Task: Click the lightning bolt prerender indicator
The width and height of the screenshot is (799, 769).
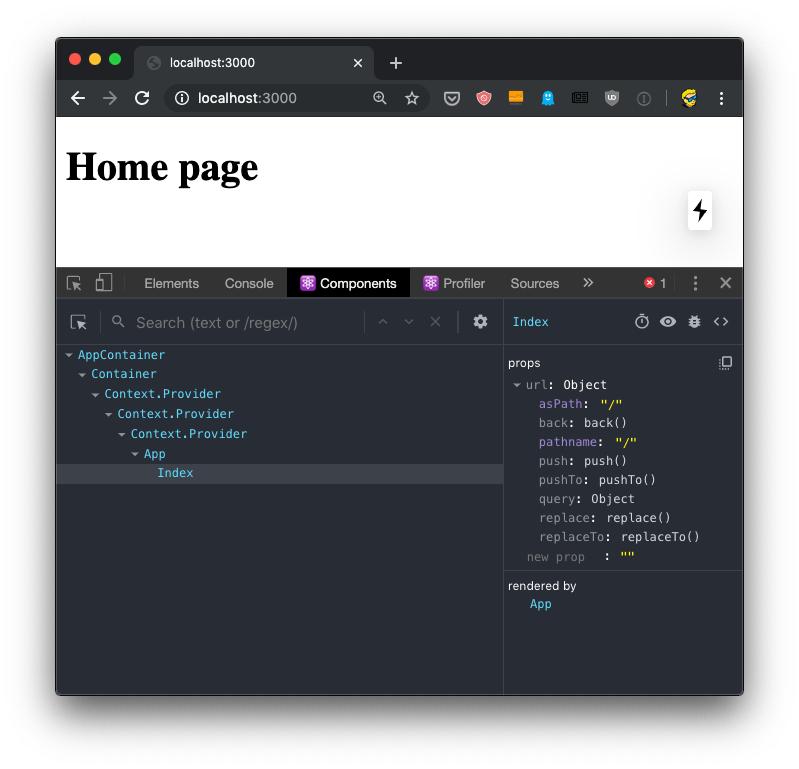Action: pyautogui.click(x=700, y=210)
